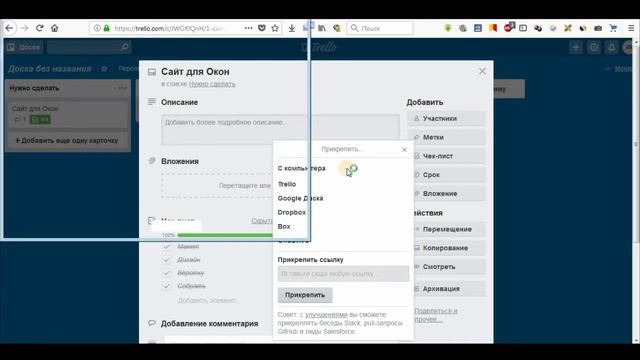Choose С компьютера attachment source
The height and width of the screenshot is (360, 640).
[302, 168]
